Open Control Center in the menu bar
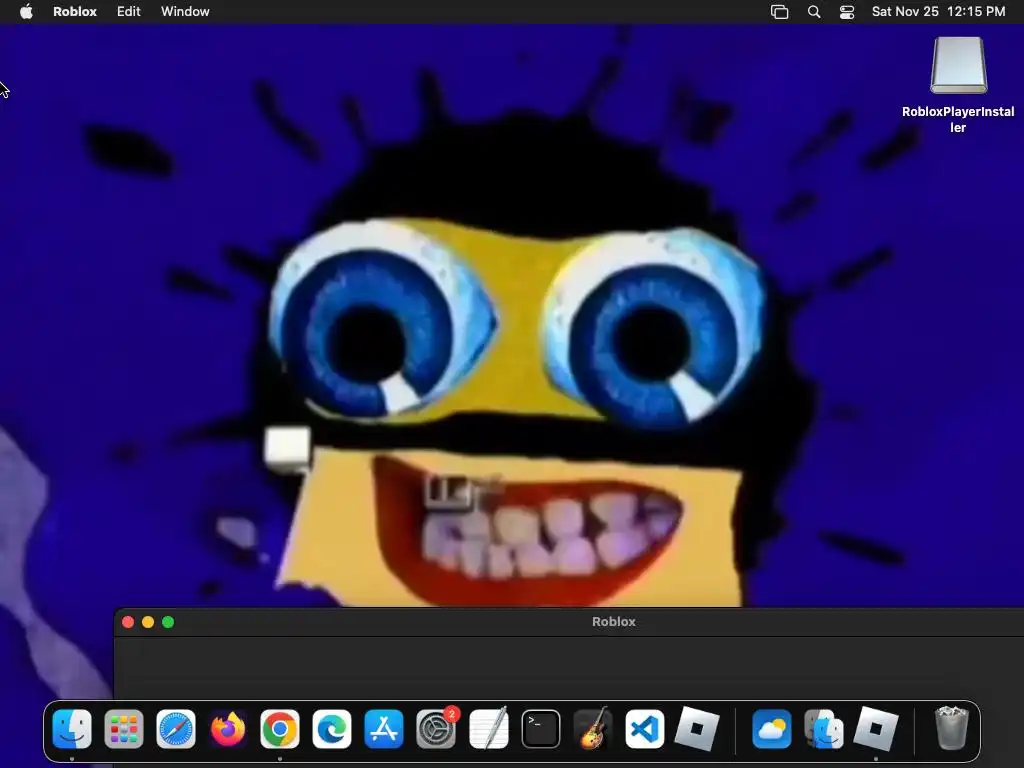The height and width of the screenshot is (768, 1024). [x=847, y=12]
